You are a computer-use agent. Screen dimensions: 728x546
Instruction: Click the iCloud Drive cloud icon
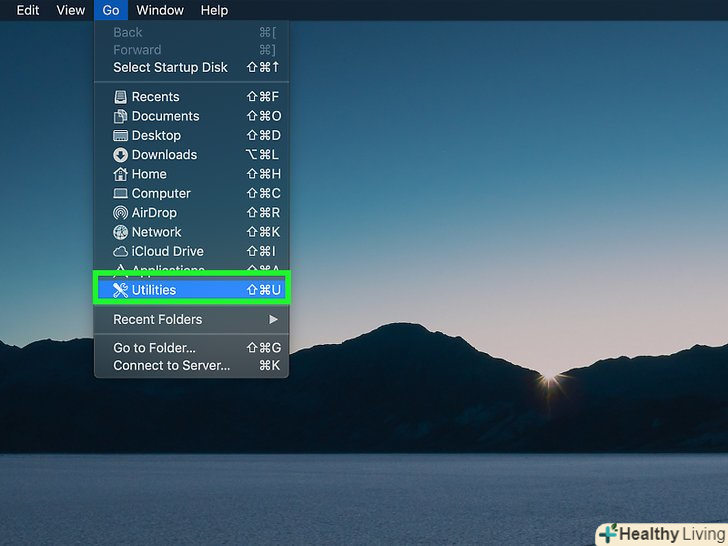point(120,252)
